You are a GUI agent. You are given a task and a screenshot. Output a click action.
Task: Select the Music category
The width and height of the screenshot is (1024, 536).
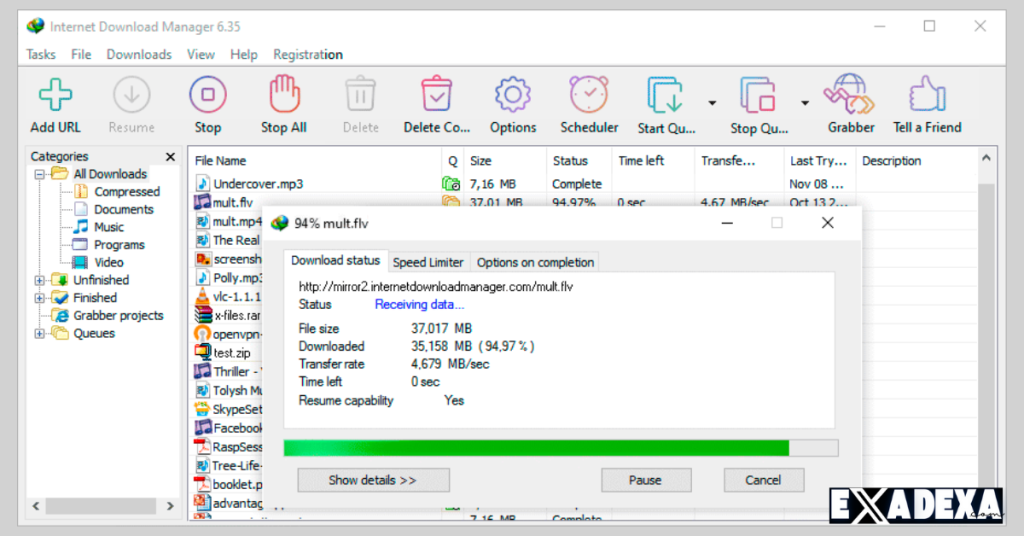coord(108,227)
